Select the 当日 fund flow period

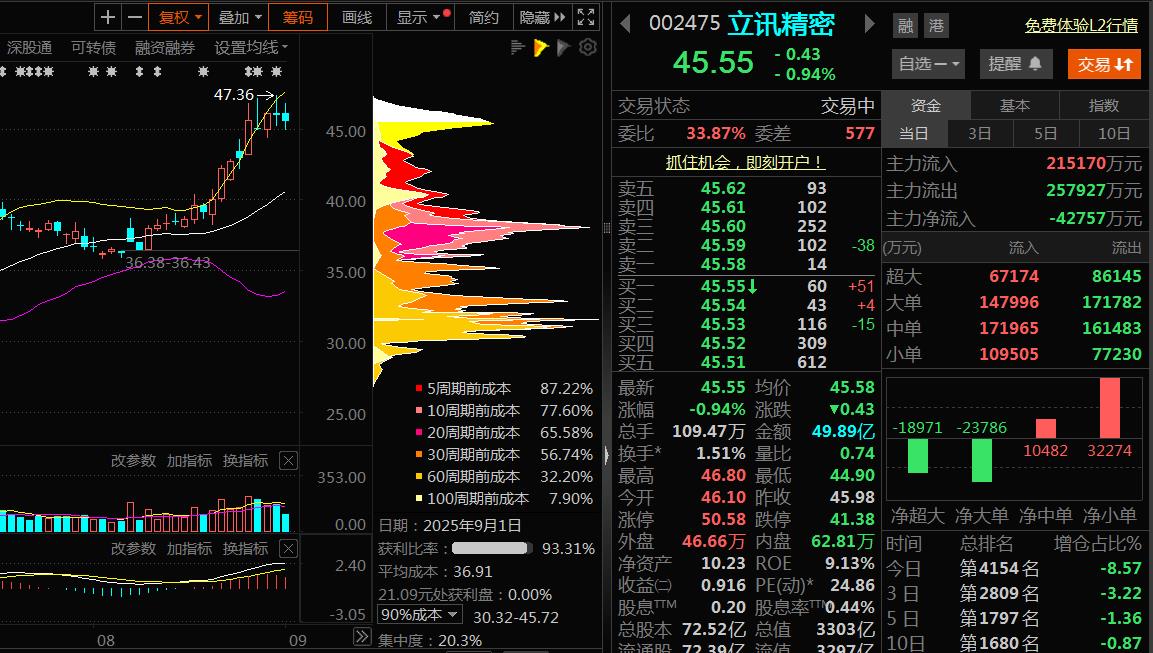(914, 133)
